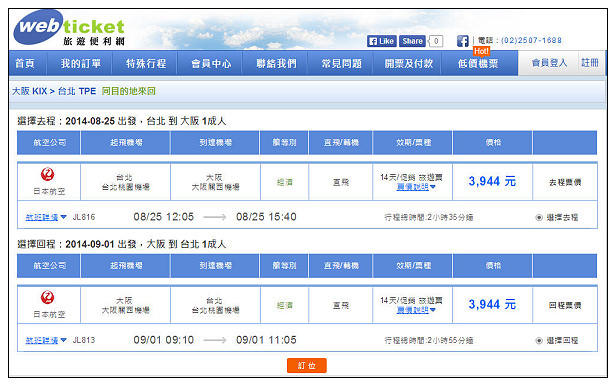Click the share count box showing 0
The height and width of the screenshot is (386, 616).
click(x=436, y=41)
